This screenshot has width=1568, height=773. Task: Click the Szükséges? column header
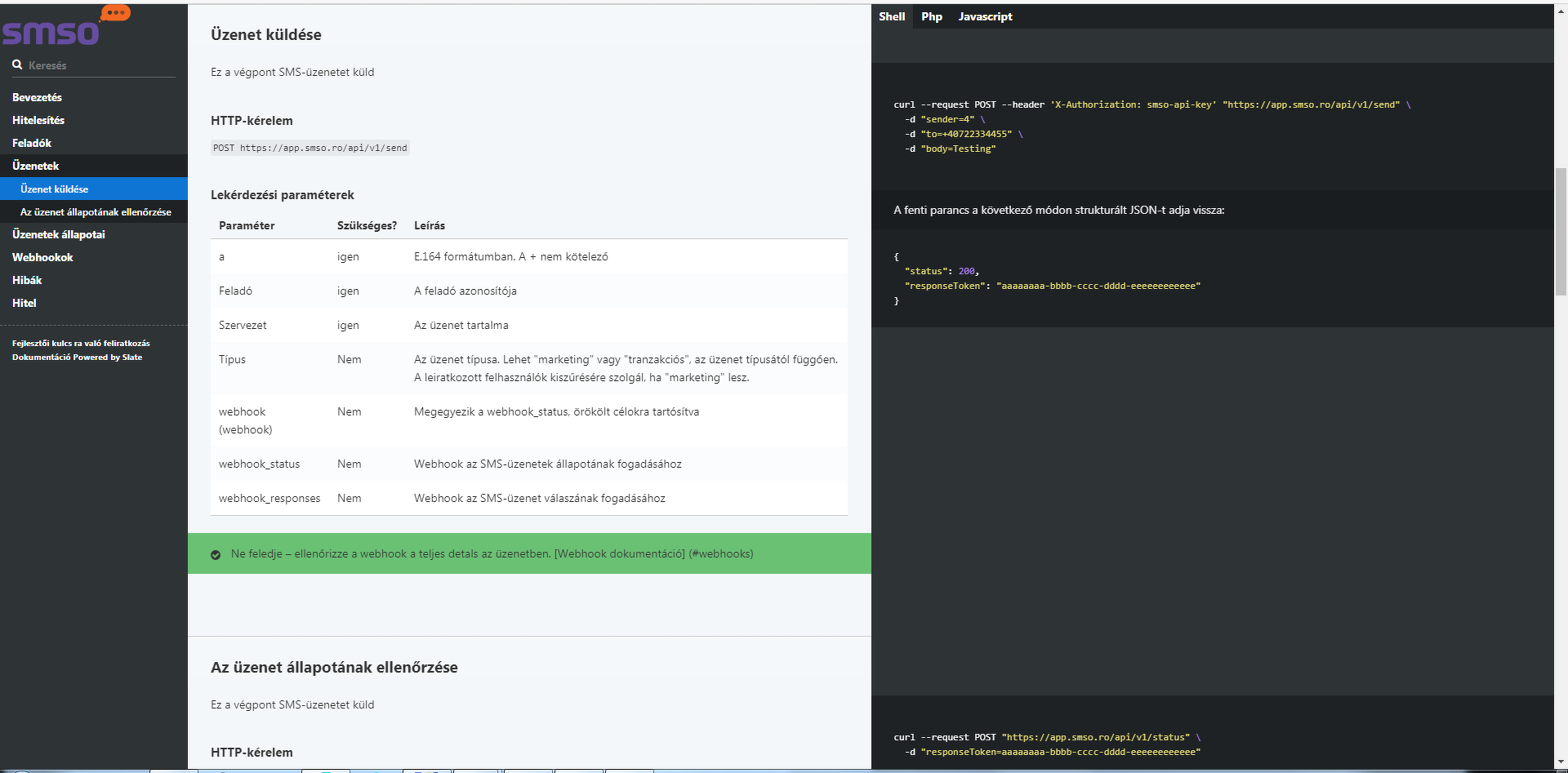[367, 225]
